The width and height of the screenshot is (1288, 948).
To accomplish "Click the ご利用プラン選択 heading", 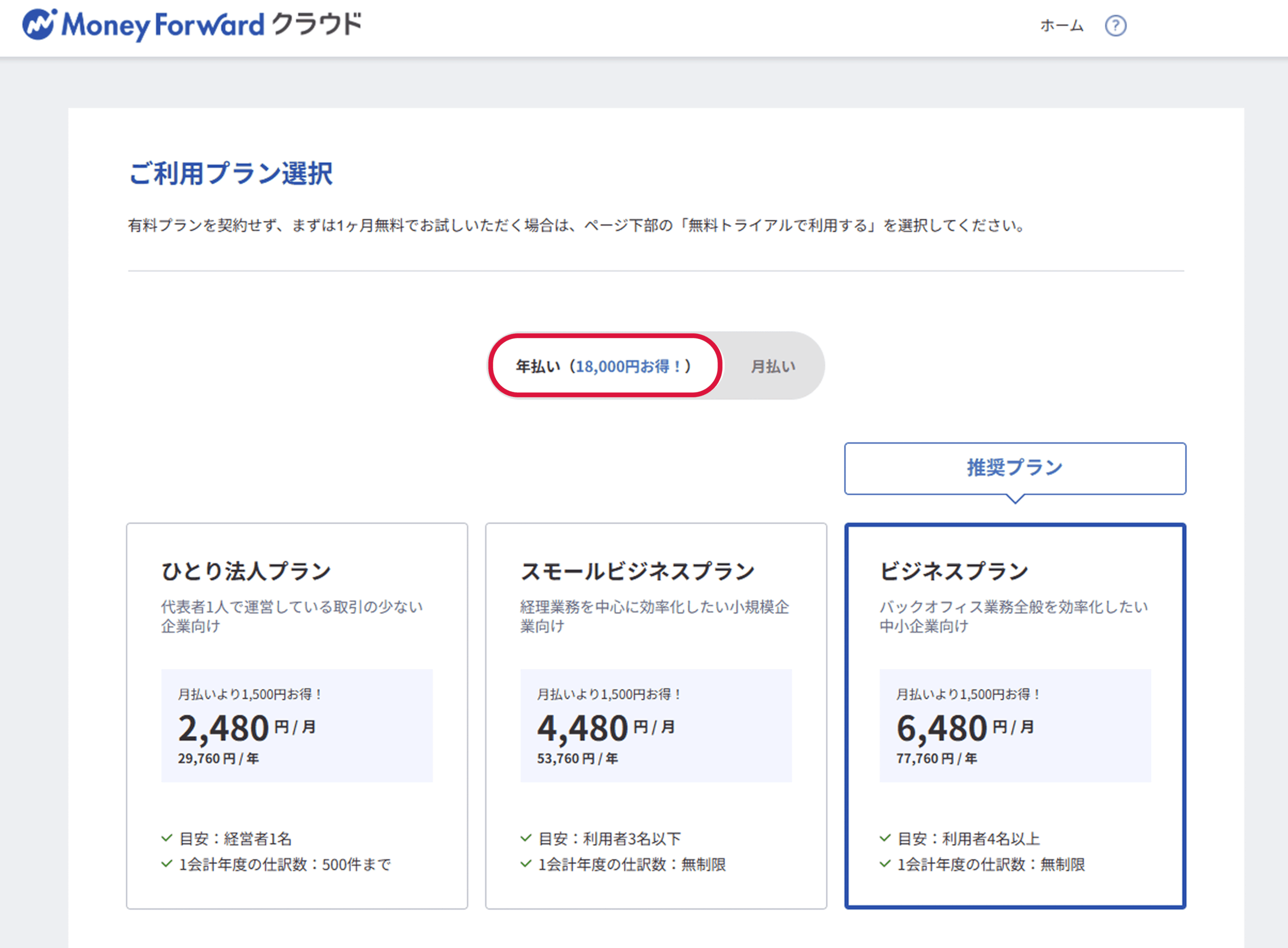I will click(231, 174).
